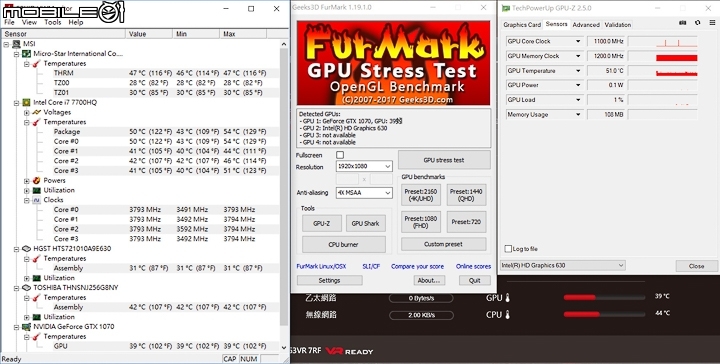Open FurMark Resolution dropdown
720x364 pixels.
(x=364, y=166)
